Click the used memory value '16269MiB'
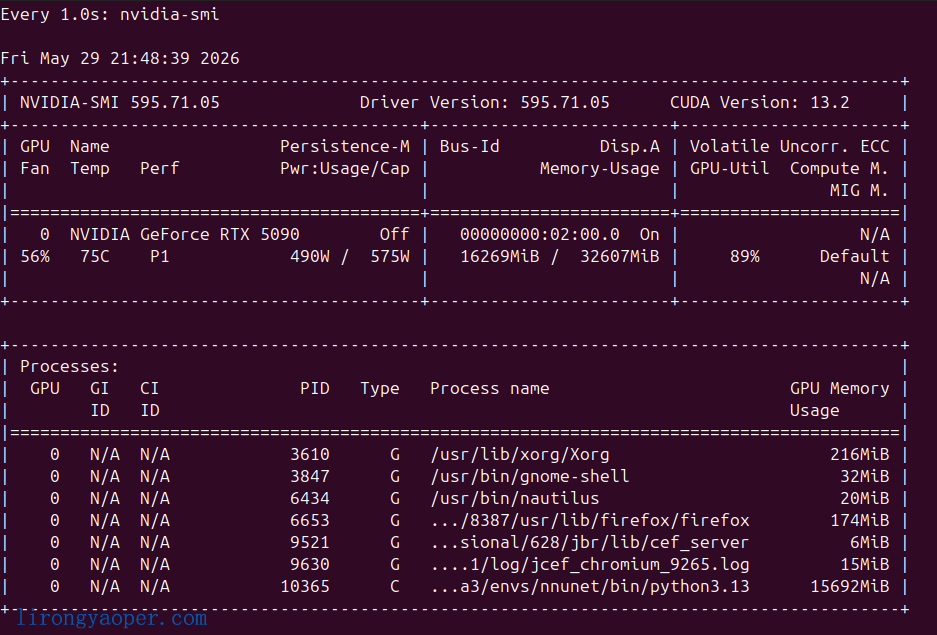Viewport: 937px width, 635px height. tap(500, 256)
